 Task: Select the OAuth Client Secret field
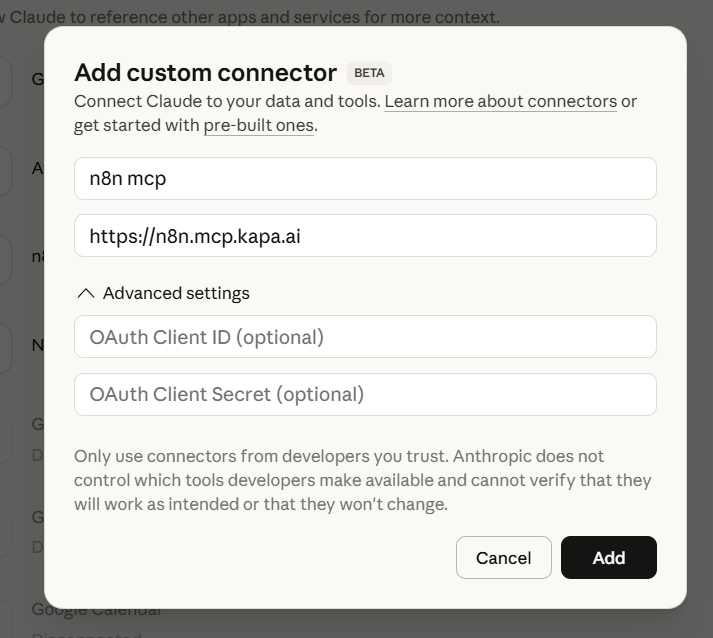coord(365,394)
